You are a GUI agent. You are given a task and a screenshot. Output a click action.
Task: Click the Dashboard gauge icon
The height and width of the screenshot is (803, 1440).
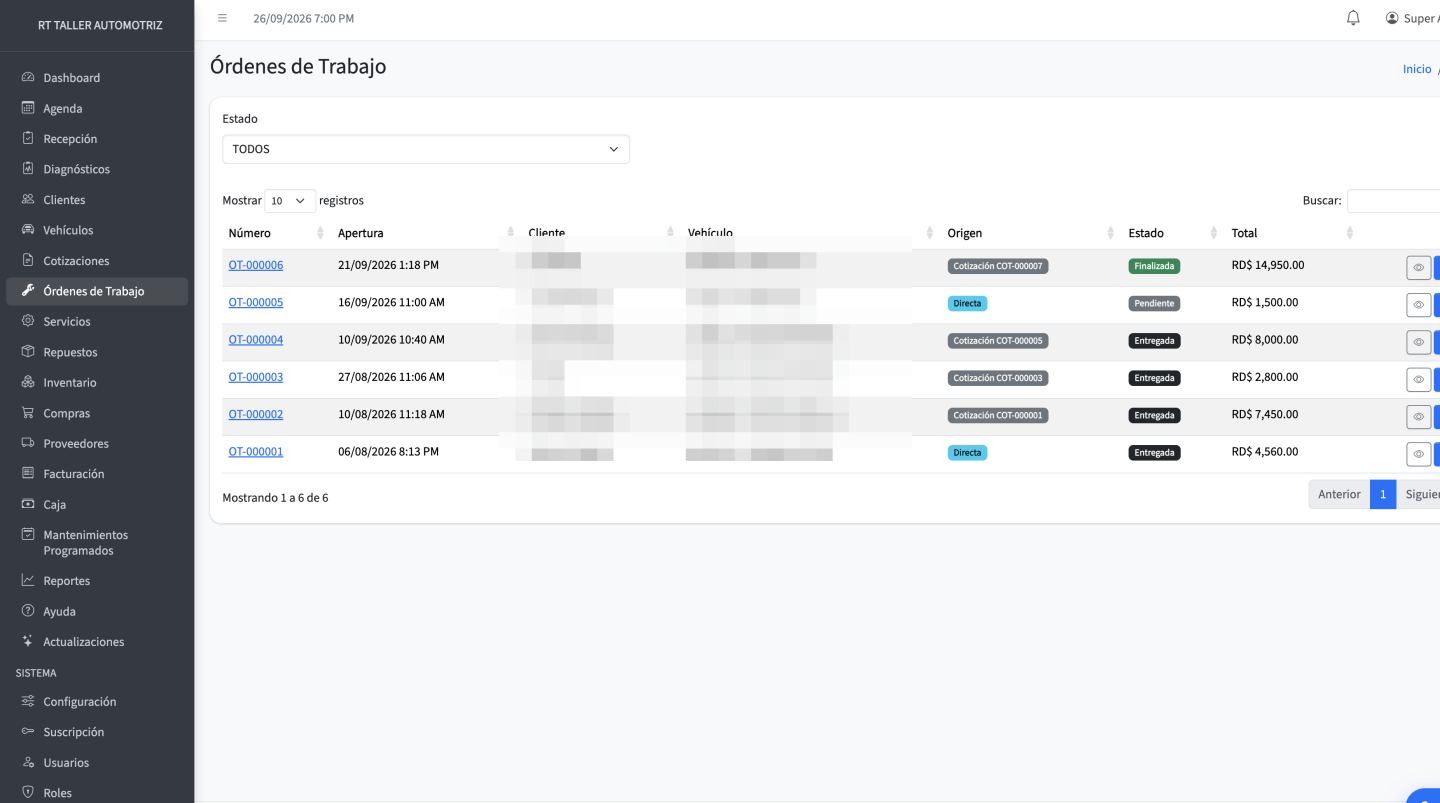tap(28, 77)
